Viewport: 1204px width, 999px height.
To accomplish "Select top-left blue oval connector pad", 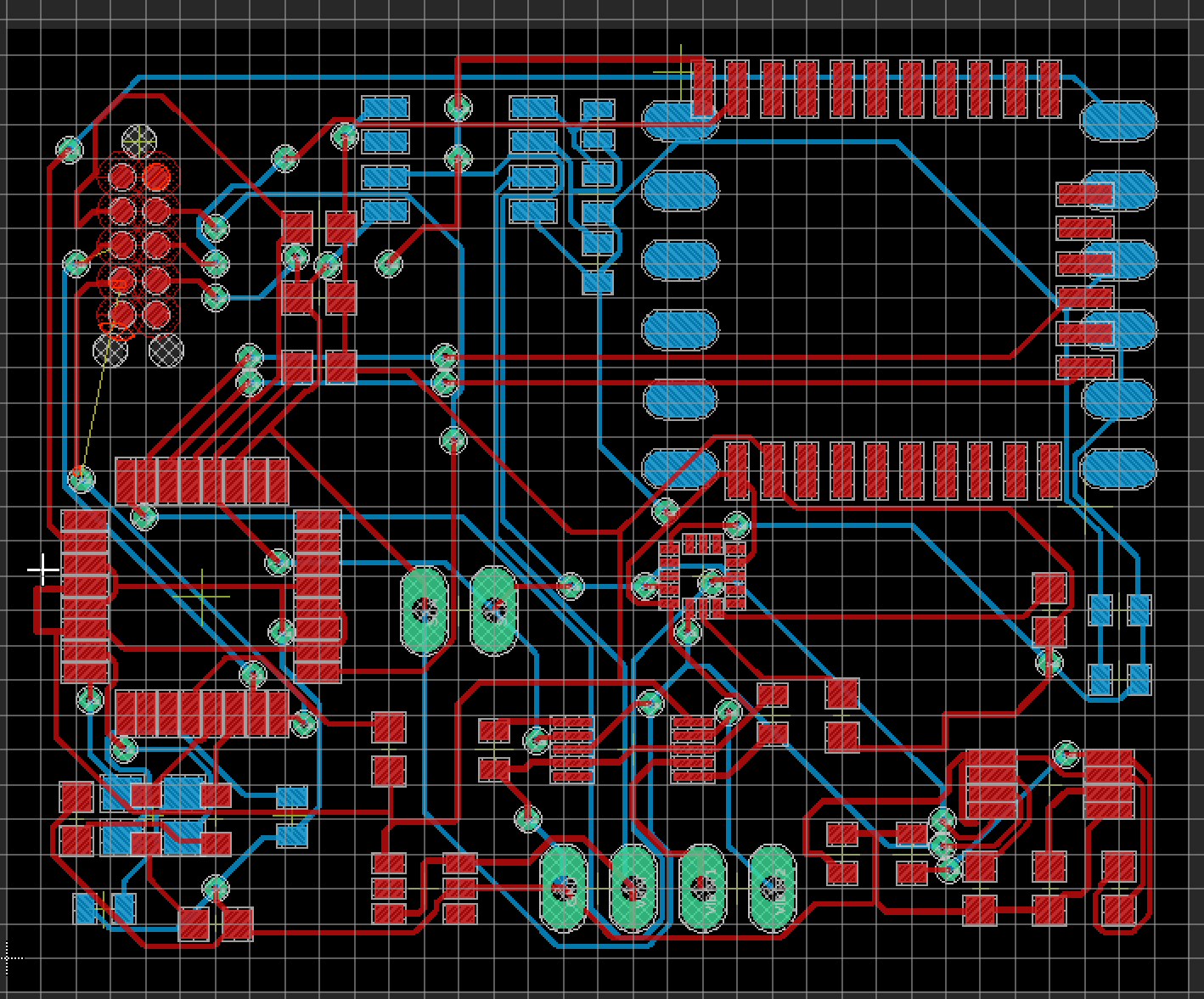I will pyautogui.click(x=681, y=121).
